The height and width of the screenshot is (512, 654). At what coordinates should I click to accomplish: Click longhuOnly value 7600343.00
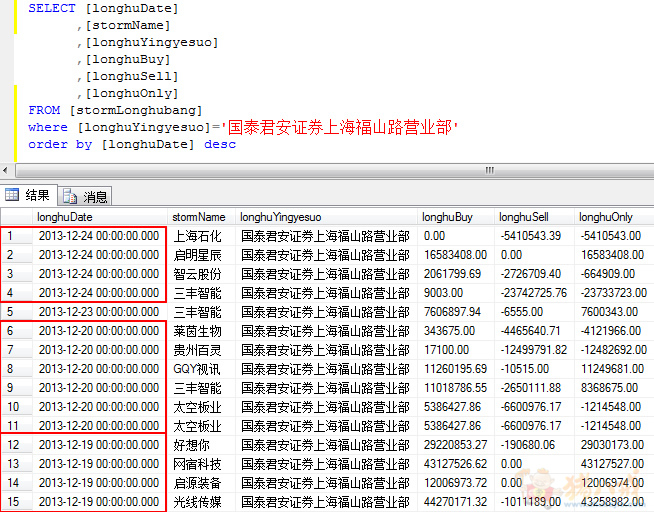609,312
